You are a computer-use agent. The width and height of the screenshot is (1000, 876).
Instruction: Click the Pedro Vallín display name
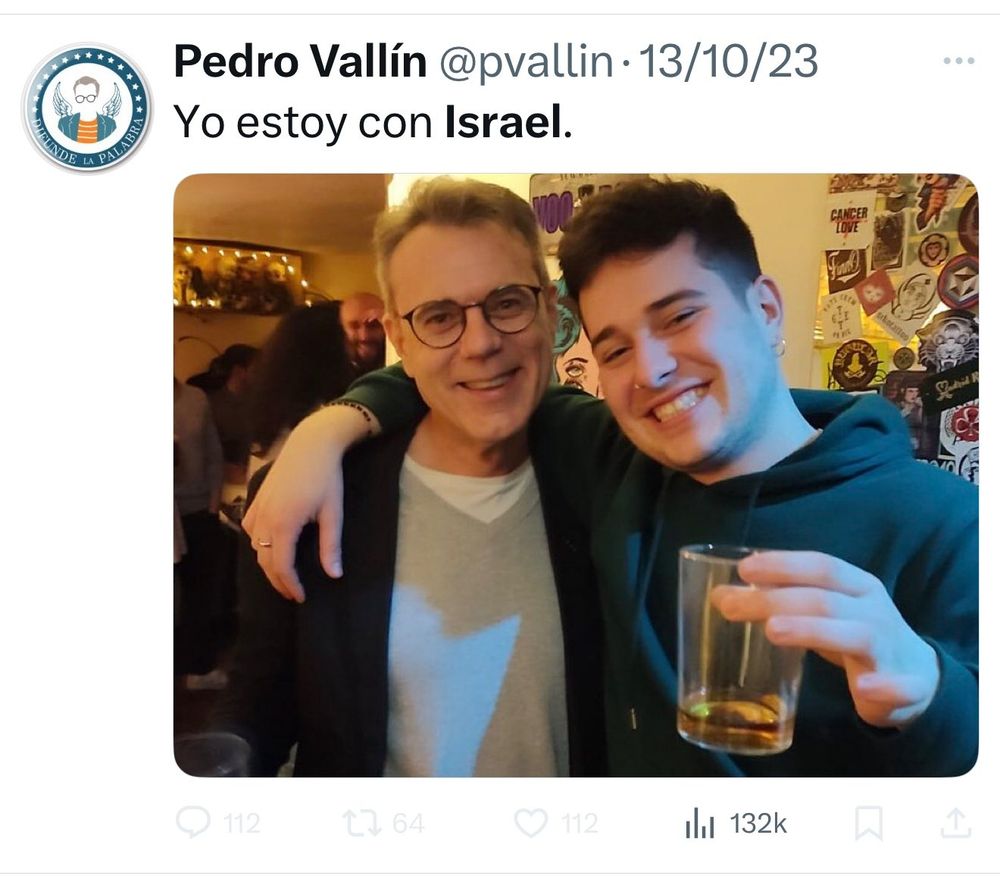click(x=300, y=61)
